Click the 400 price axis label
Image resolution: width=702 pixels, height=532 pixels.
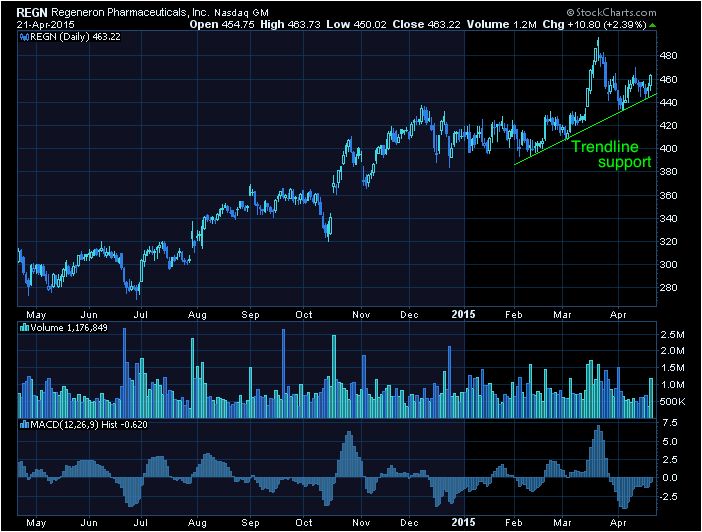(668, 149)
